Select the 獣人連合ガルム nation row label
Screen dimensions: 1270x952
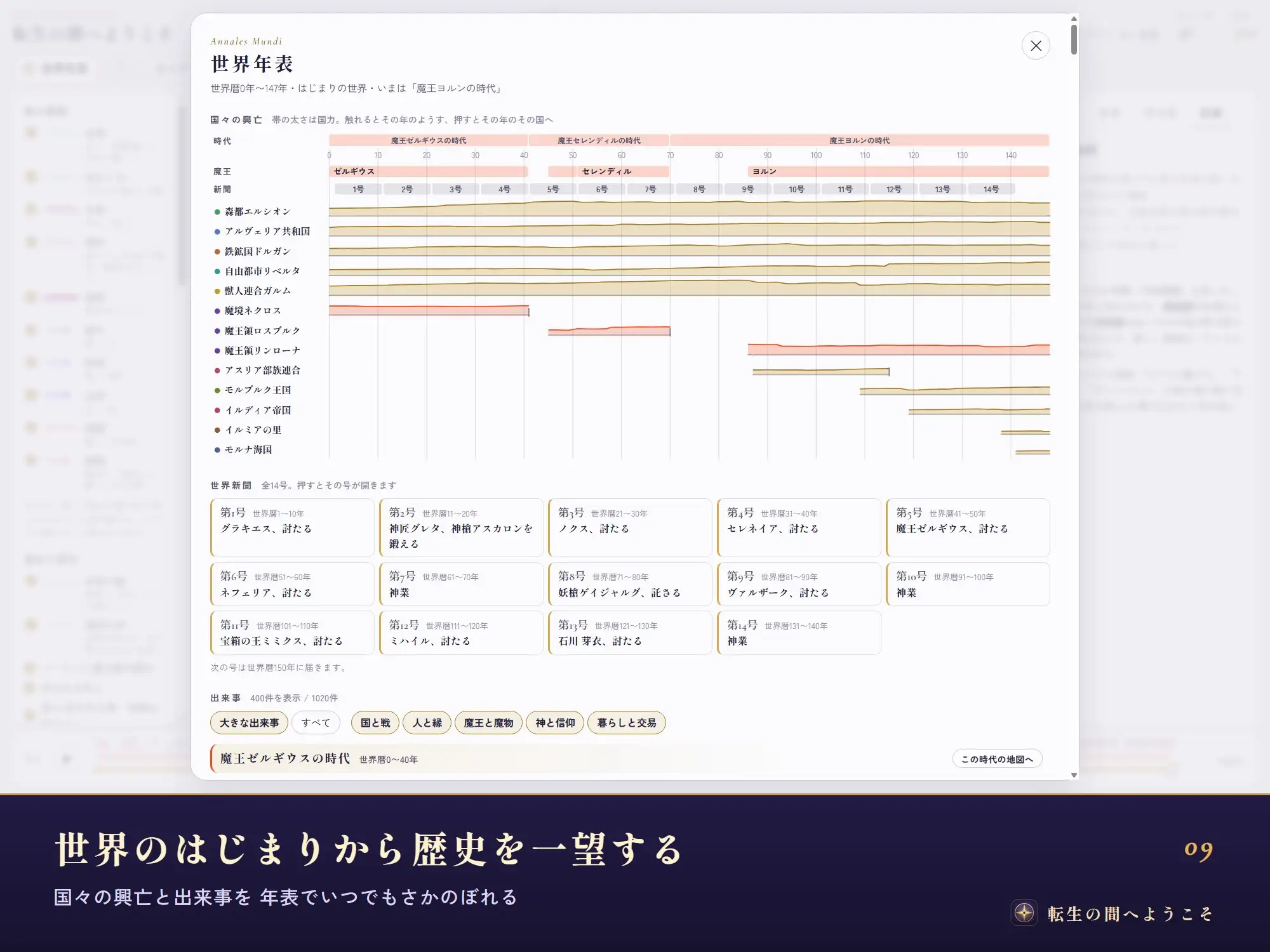(257, 291)
